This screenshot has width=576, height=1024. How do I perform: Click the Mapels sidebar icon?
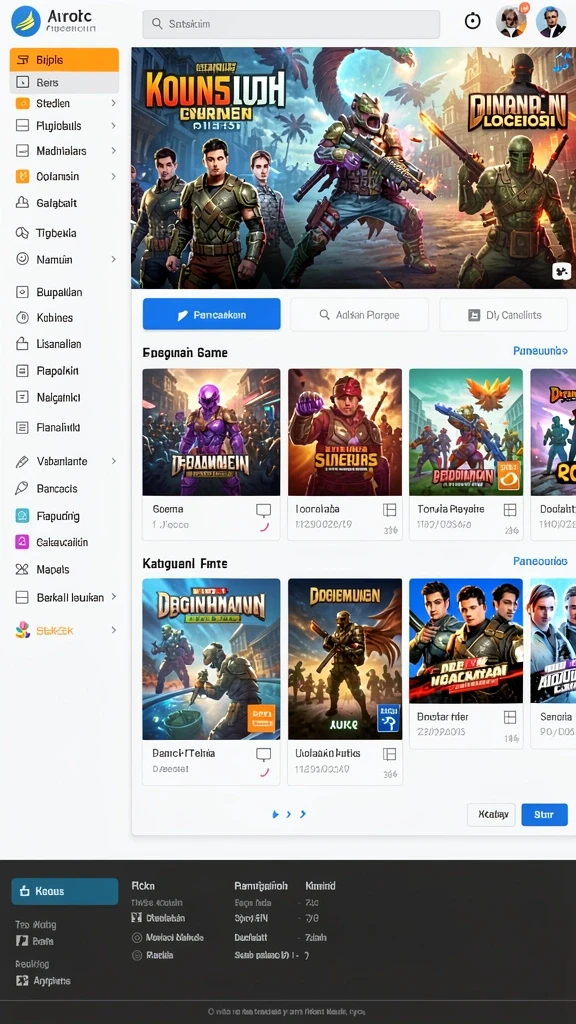click(22, 569)
